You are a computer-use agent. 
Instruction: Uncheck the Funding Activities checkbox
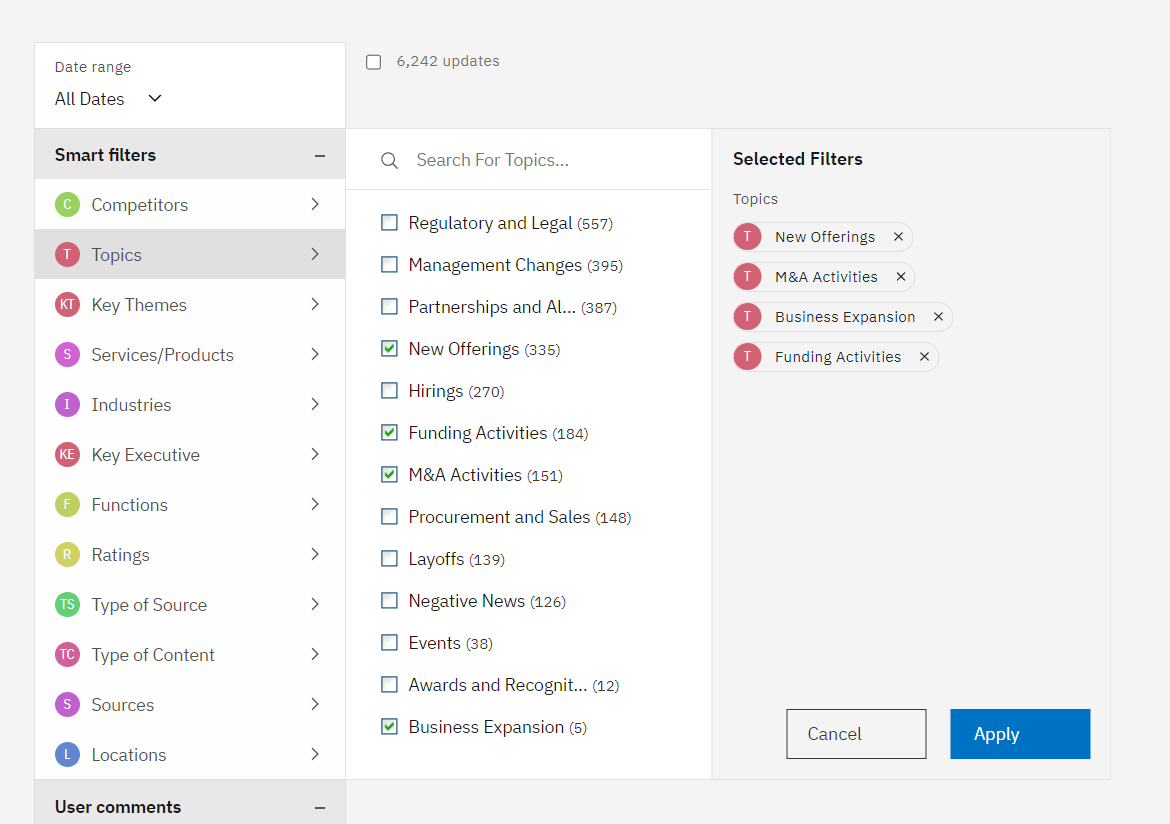pos(390,432)
